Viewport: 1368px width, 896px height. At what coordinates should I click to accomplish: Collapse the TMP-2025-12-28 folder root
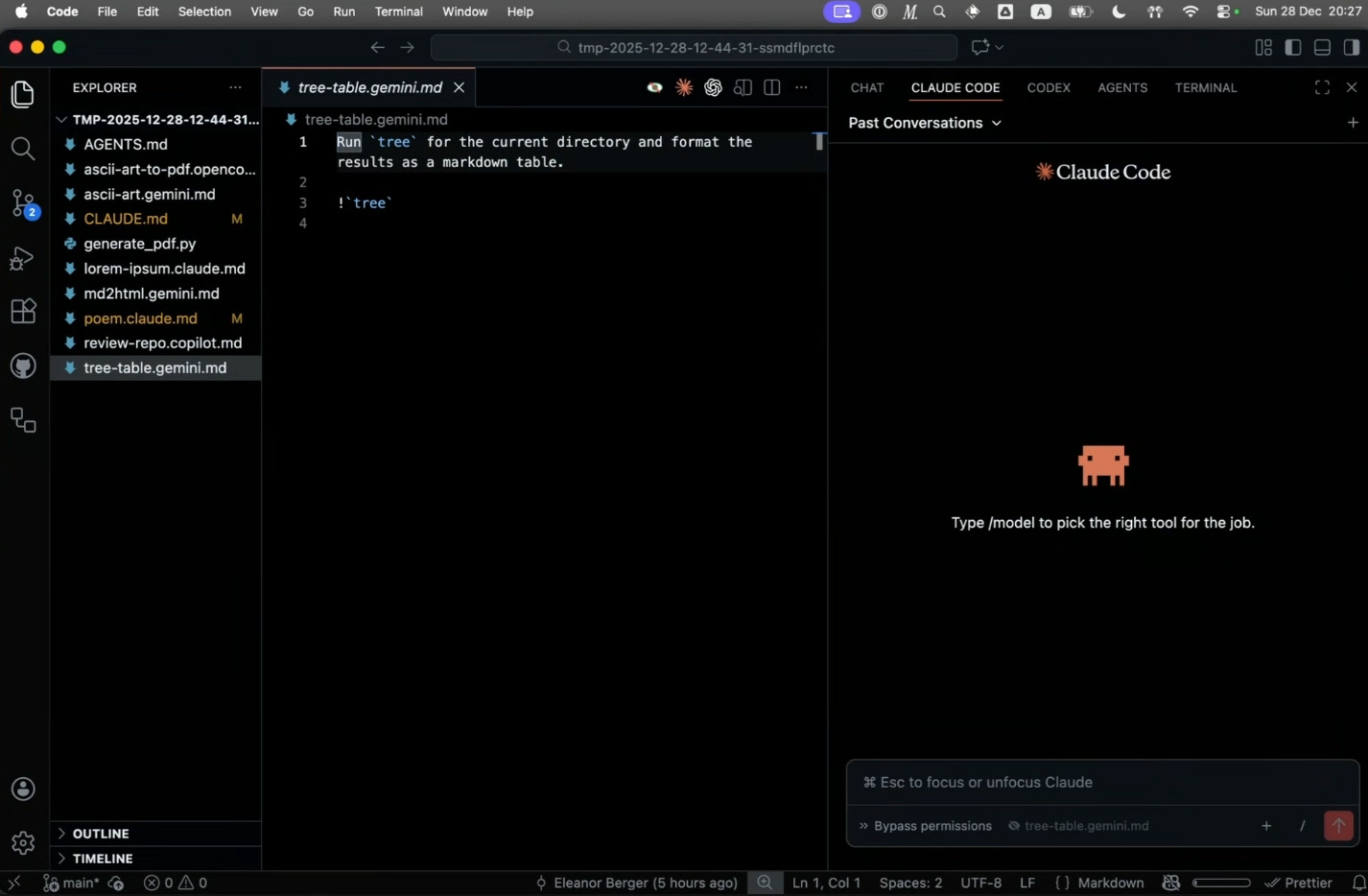point(155,120)
